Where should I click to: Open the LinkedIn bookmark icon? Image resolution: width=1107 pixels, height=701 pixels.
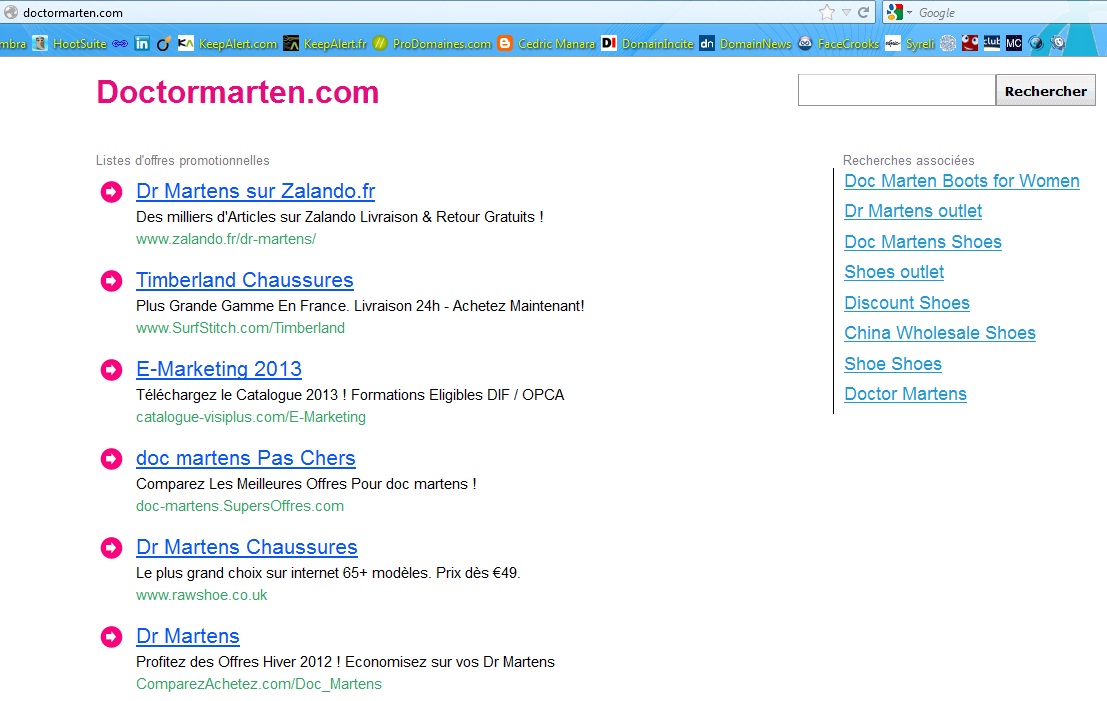142,44
